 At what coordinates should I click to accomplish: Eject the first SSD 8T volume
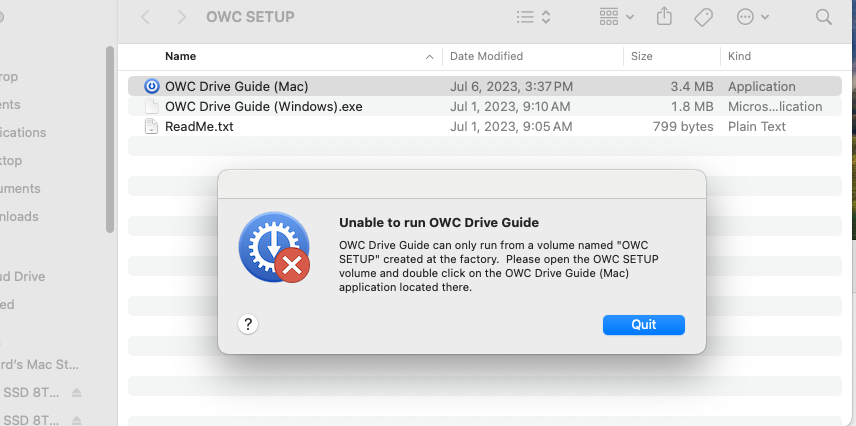tap(76, 392)
